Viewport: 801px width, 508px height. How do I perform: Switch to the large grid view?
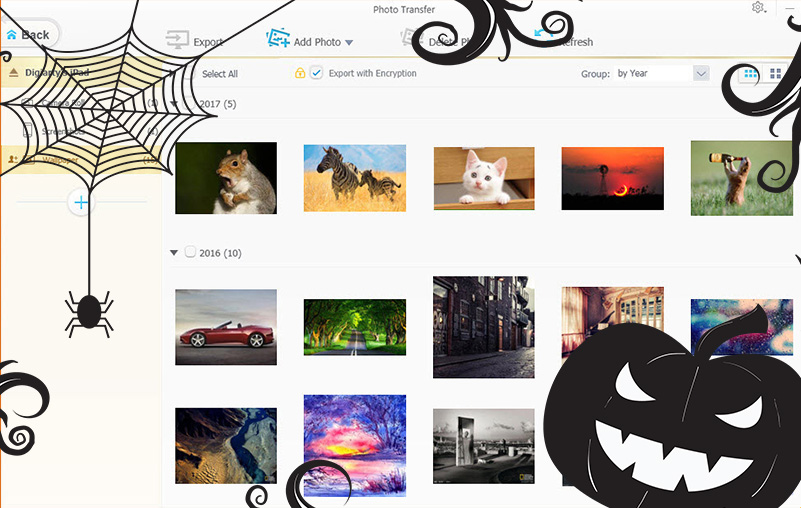[x=775, y=74]
